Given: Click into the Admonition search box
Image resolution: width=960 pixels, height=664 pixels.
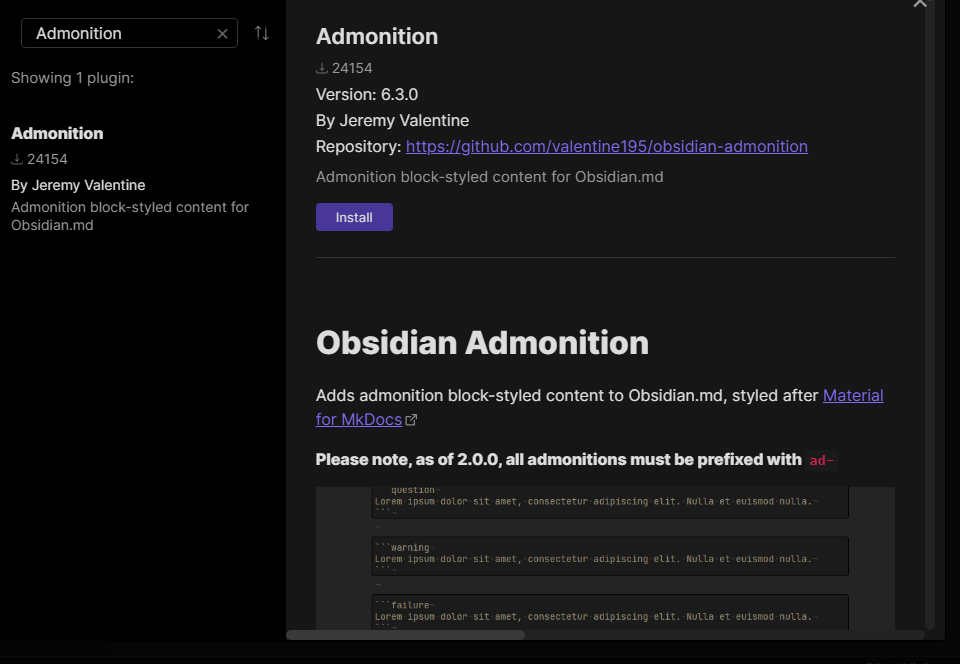Looking at the screenshot, I should coord(120,33).
